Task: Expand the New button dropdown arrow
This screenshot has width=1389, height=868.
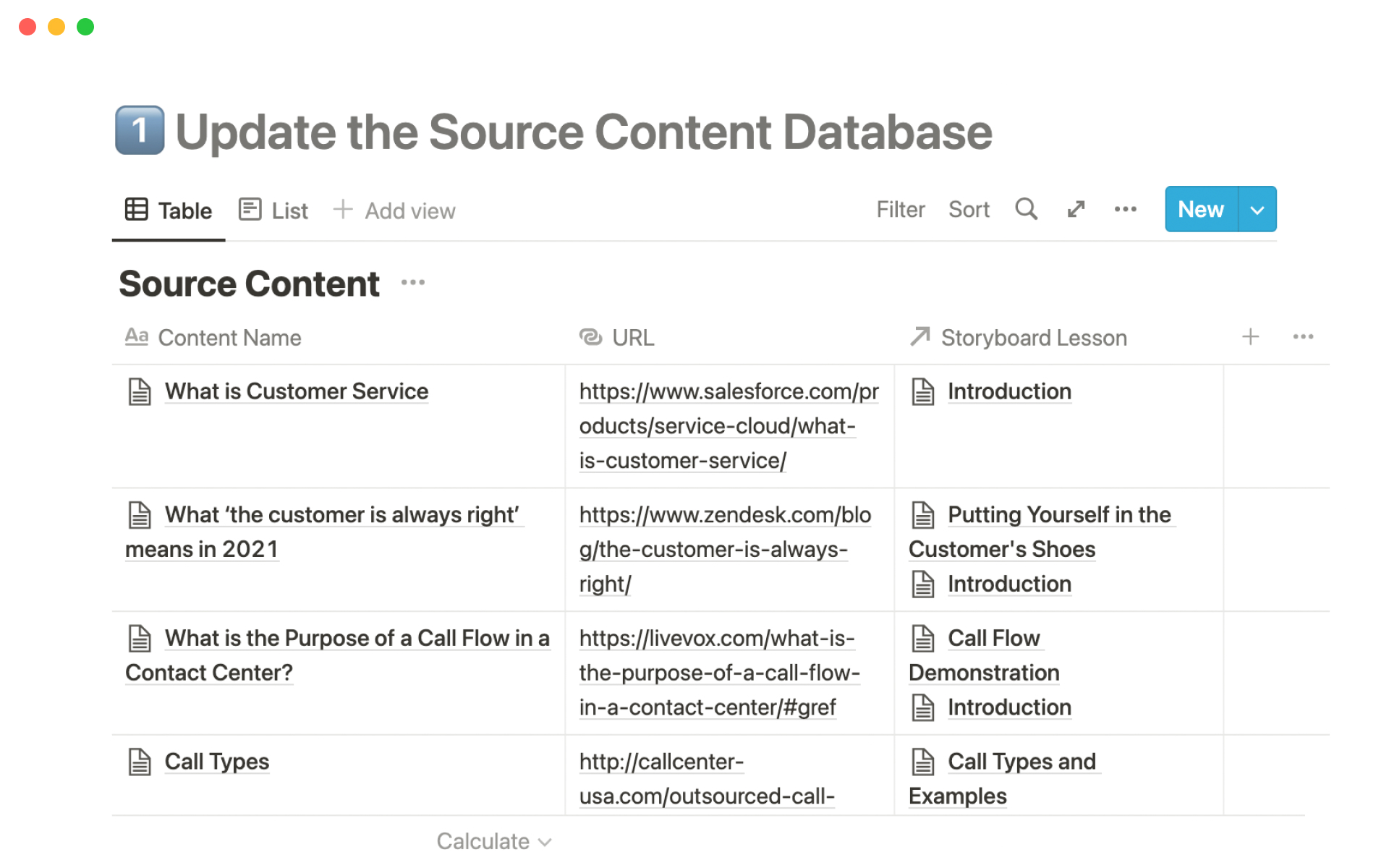Action: pos(1257,210)
